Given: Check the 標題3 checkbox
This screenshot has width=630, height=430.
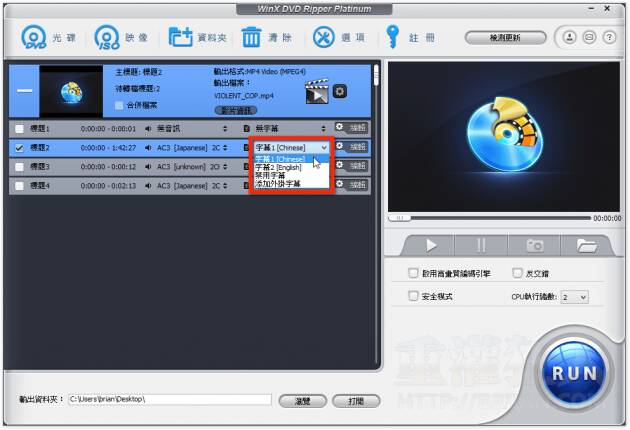Looking at the screenshot, I should pyautogui.click(x=19, y=167).
